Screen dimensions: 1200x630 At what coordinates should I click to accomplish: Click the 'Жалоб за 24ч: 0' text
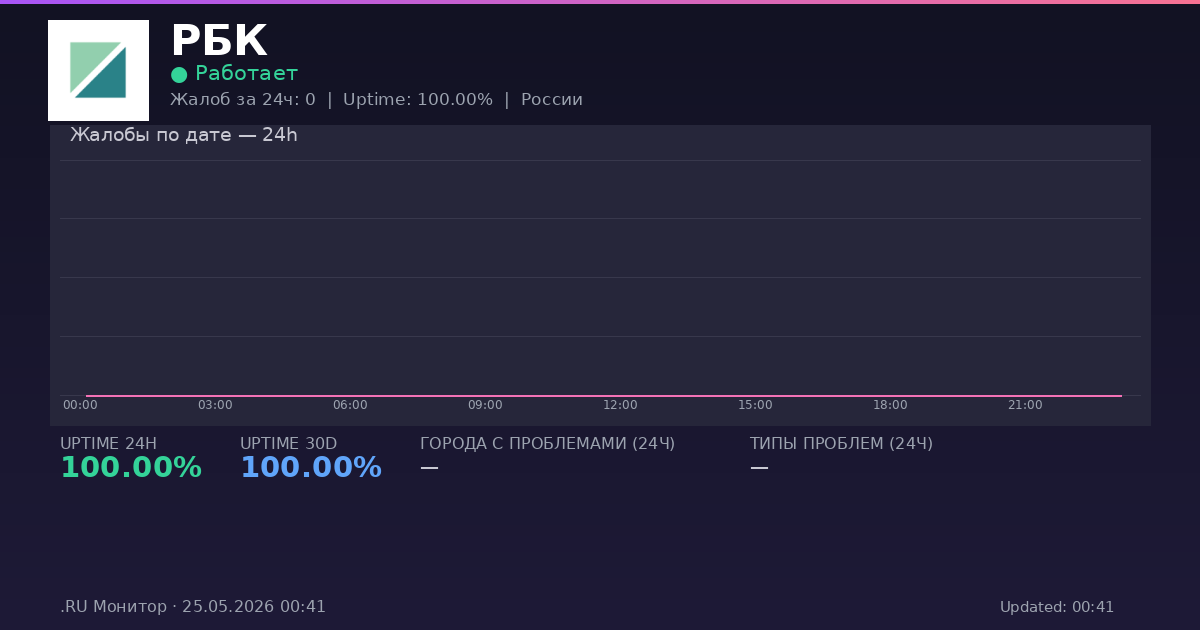(243, 100)
